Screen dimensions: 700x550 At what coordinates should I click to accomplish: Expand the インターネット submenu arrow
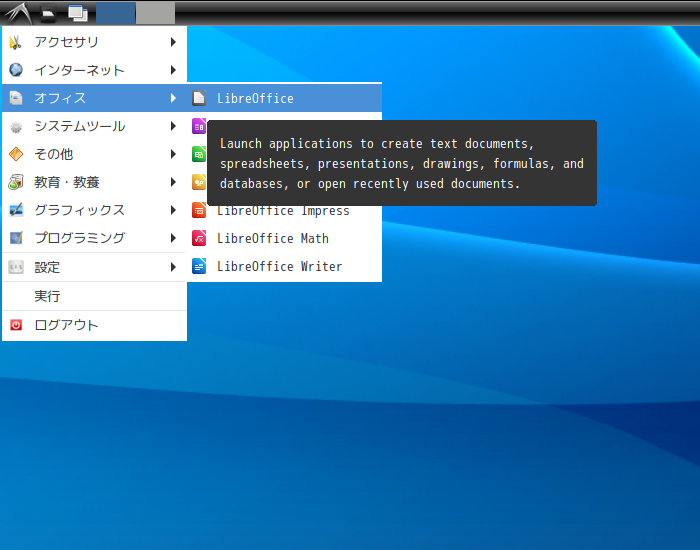click(x=173, y=70)
